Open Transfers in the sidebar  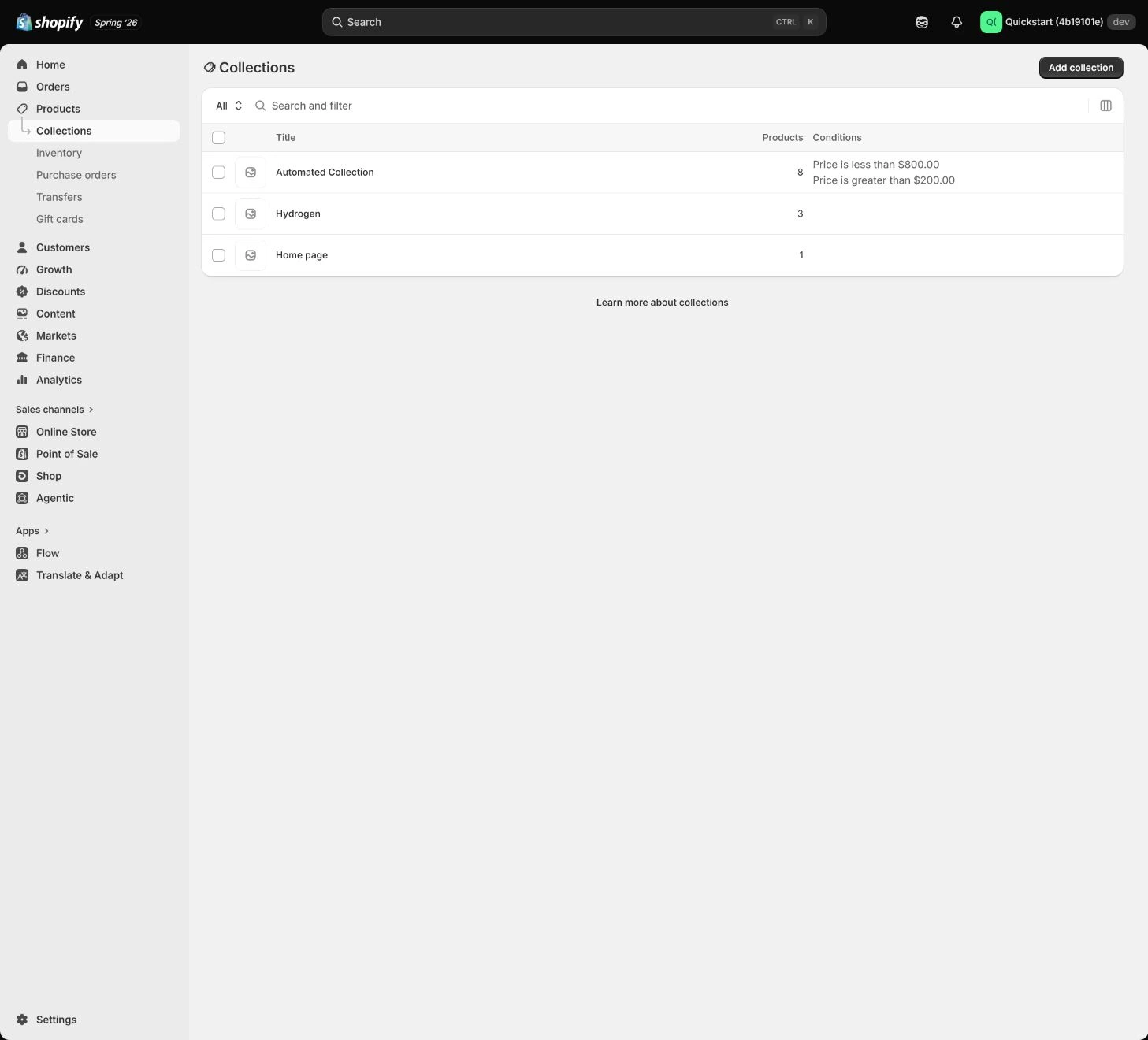59,197
